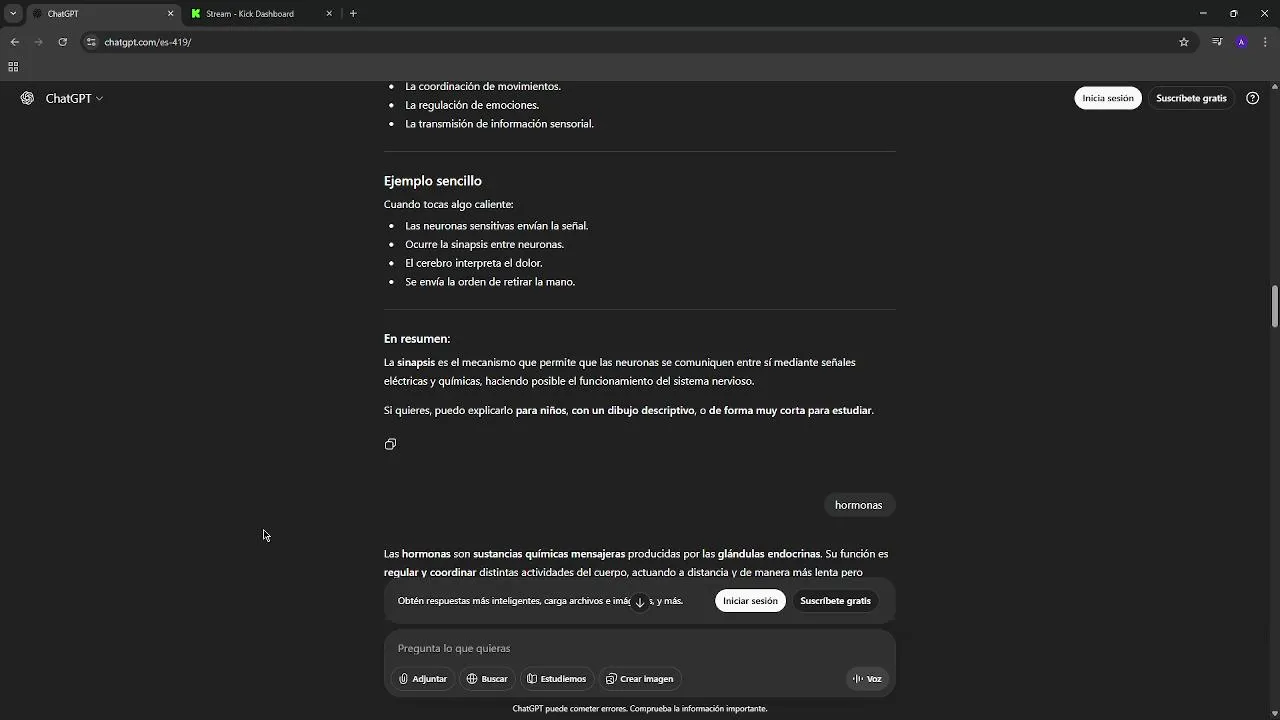Image resolution: width=1280 pixels, height=720 pixels.
Task: Click bullet La transmisión de información sensorial
Action: 499,124
